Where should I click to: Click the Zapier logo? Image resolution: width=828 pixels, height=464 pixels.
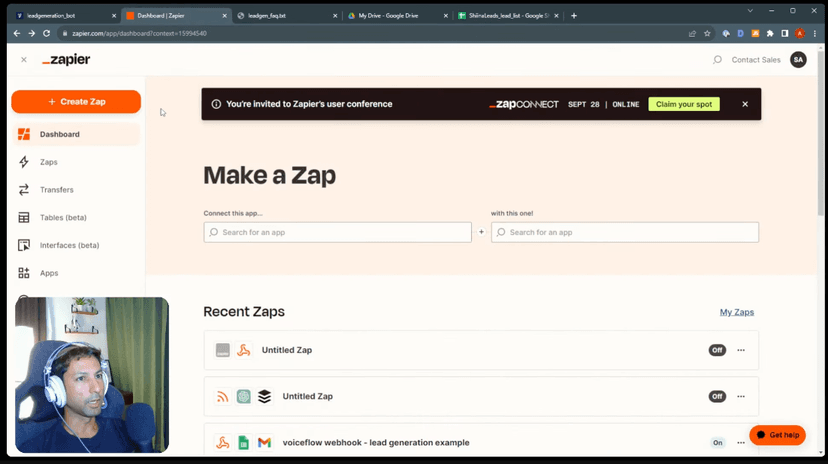[66, 60]
